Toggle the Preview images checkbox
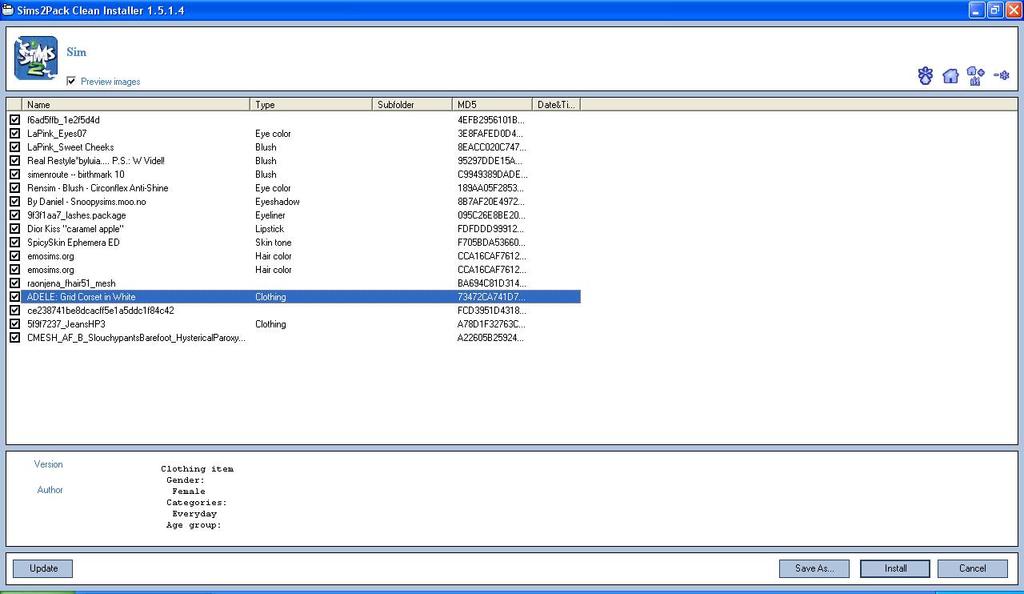This screenshot has height=594, width=1024. coord(71,82)
